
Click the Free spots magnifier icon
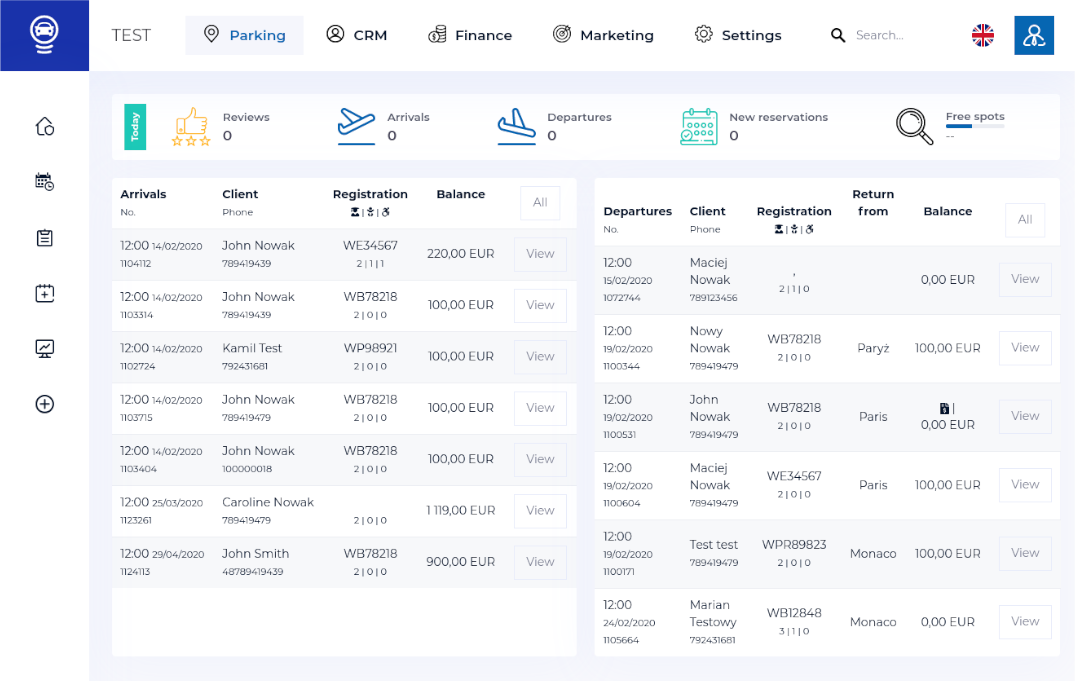pos(914,126)
